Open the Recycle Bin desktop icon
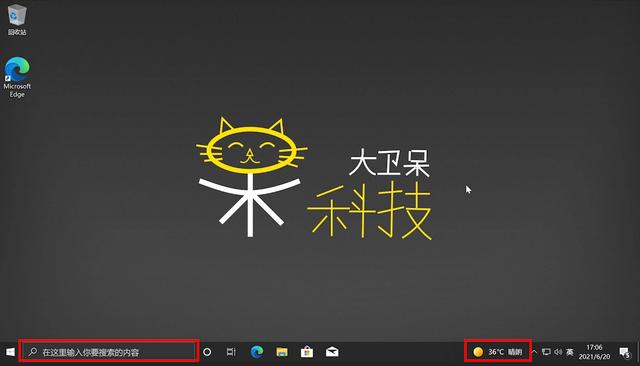Image resolution: width=640 pixels, height=366 pixels. (17, 19)
